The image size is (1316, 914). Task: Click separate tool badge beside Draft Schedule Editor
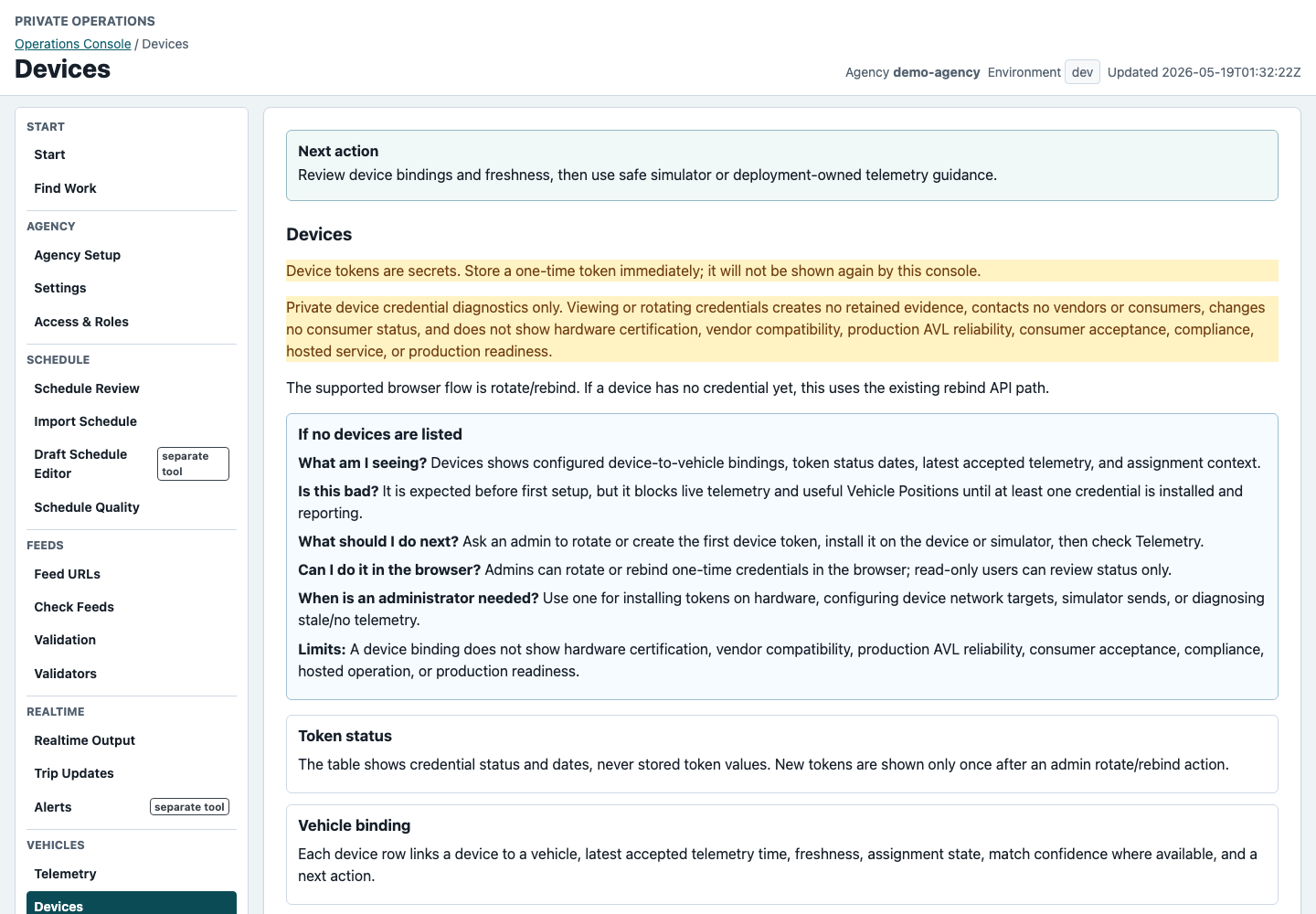[193, 463]
